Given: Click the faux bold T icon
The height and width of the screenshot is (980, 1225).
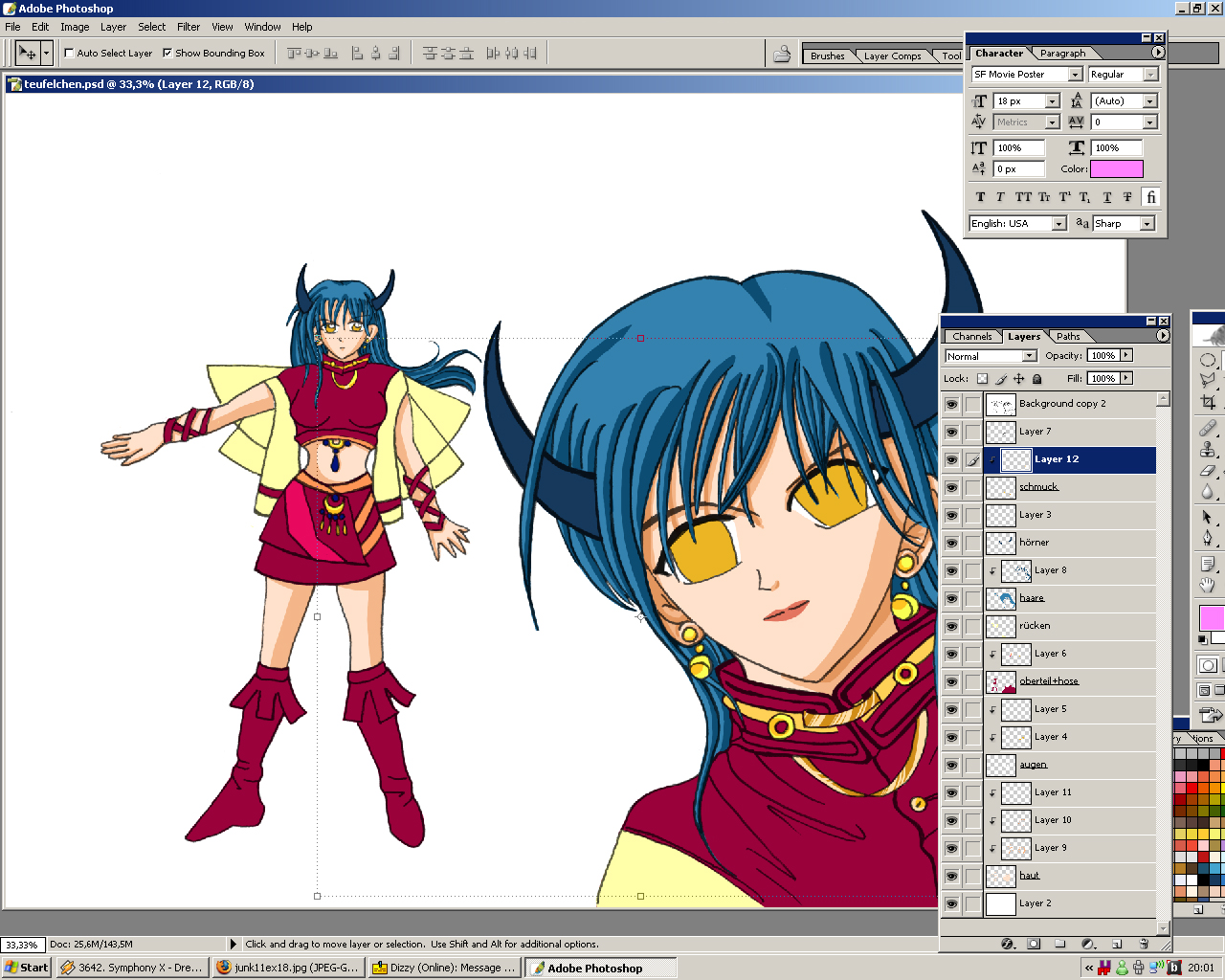Looking at the screenshot, I should (x=980, y=197).
